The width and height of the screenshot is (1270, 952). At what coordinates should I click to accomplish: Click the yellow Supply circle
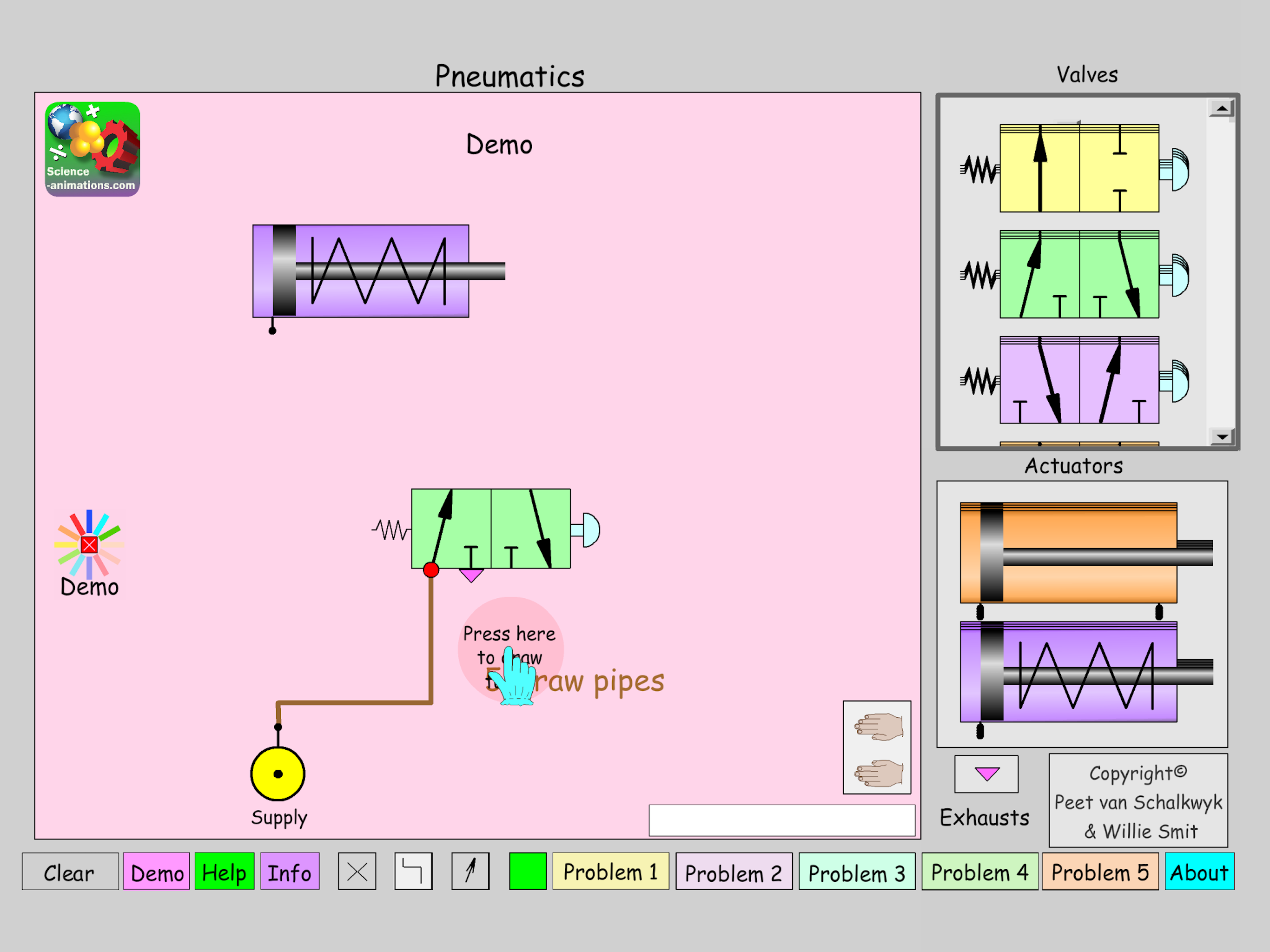point(278,773)
